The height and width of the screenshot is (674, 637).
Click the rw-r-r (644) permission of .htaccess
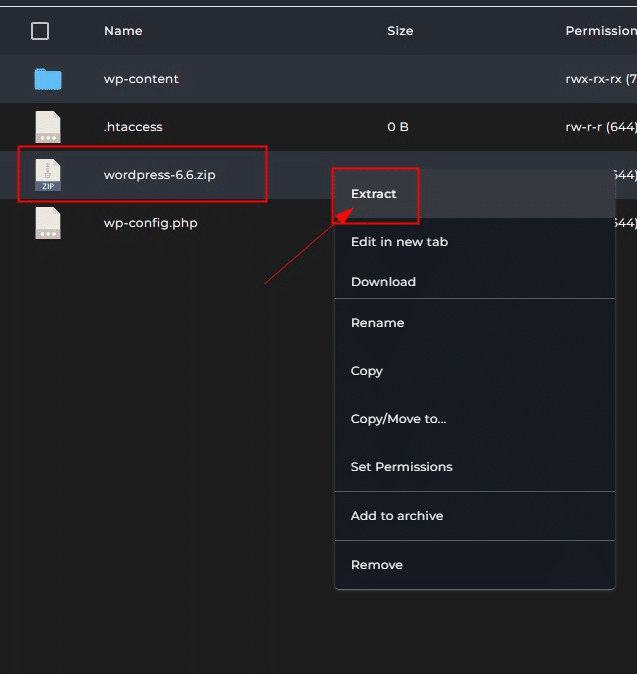pos(601,127)
